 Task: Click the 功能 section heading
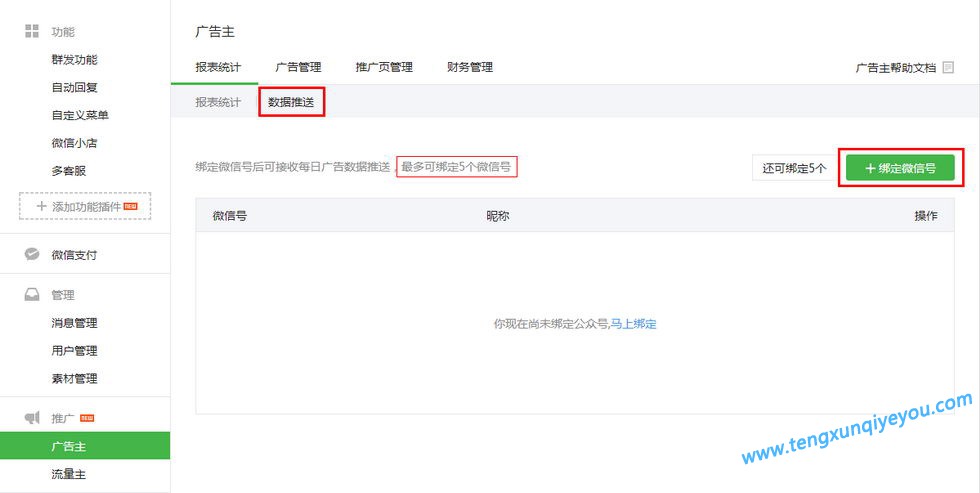click(63, 32)
